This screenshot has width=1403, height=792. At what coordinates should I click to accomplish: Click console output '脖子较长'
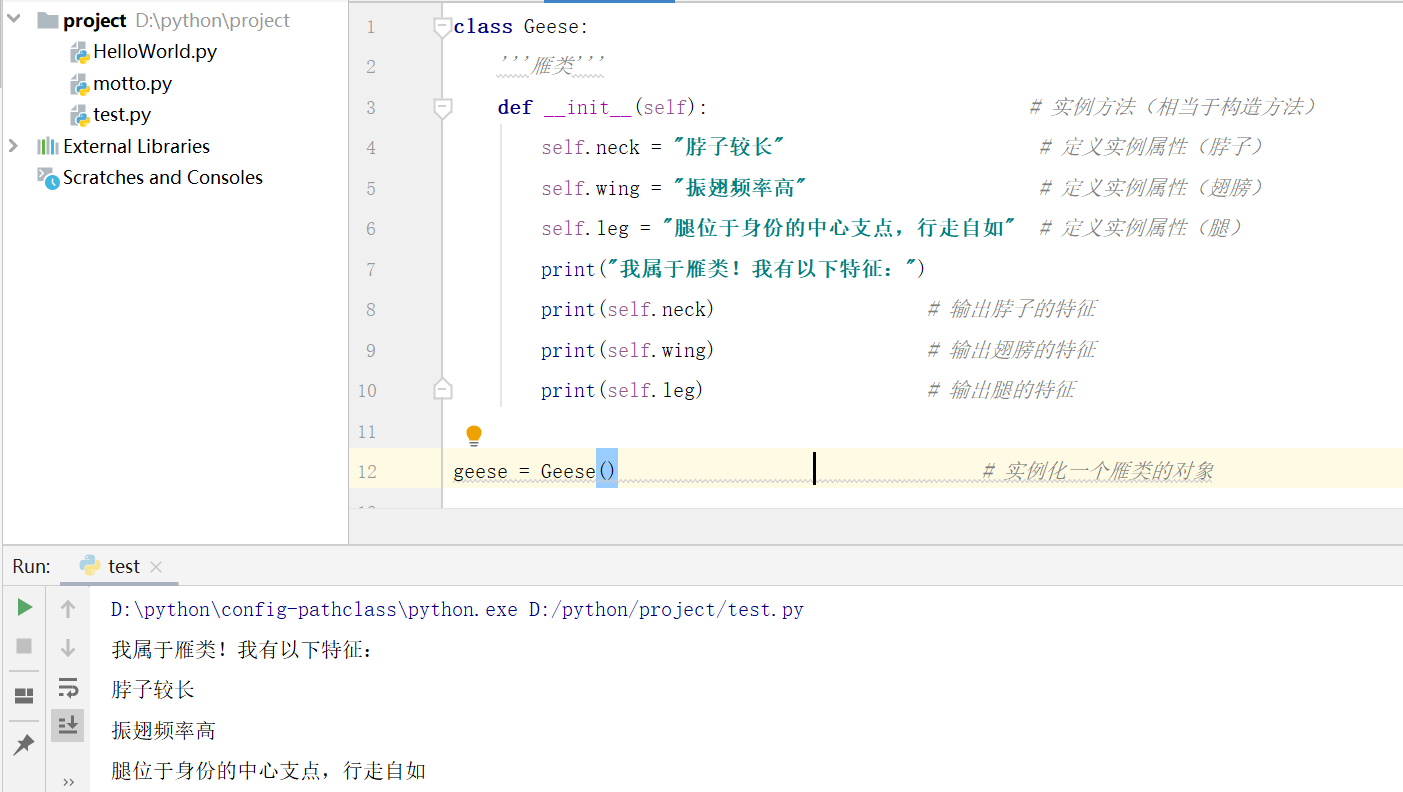pos(153,690)
